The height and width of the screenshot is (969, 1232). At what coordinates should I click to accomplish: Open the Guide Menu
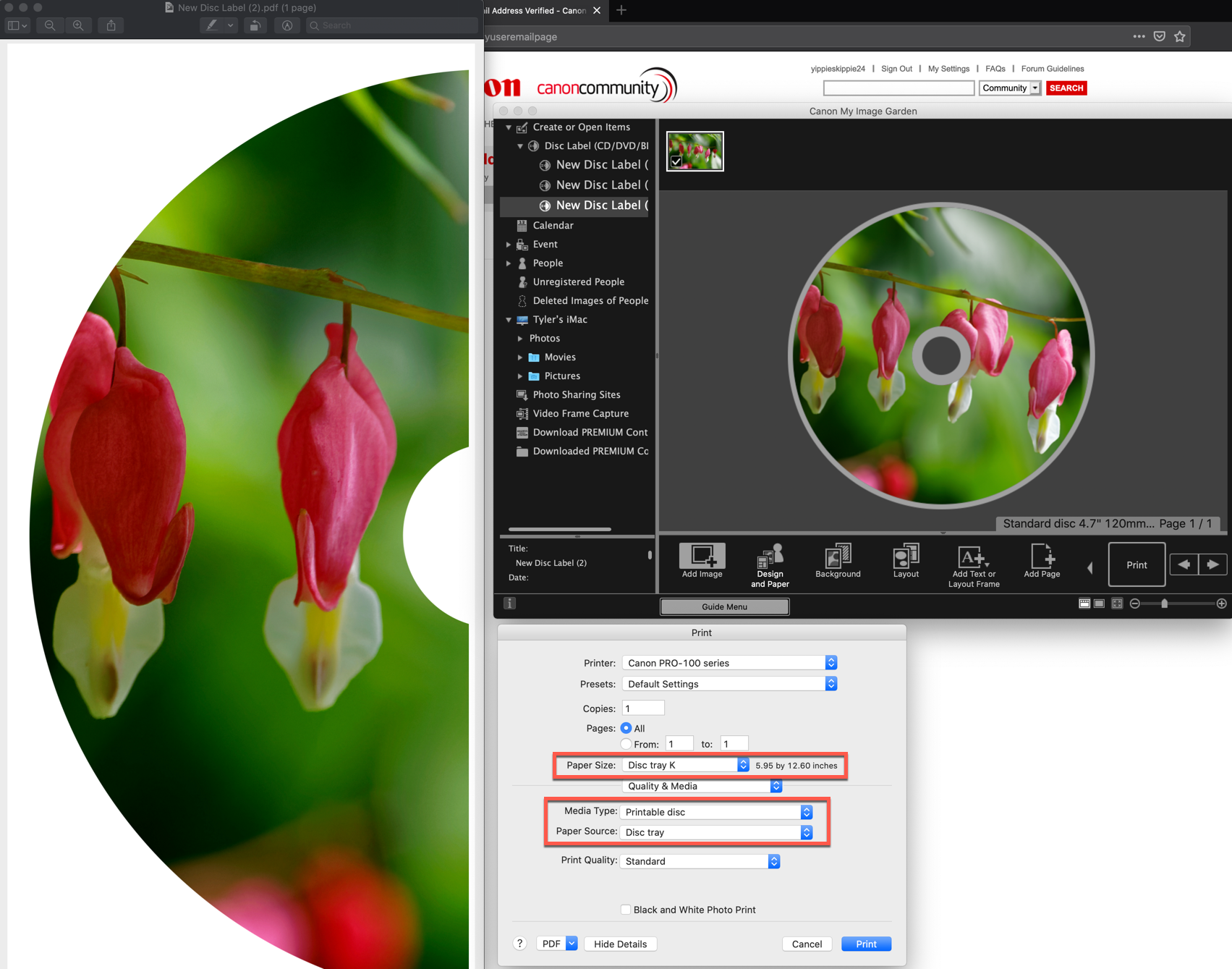[x=723, y=606]
